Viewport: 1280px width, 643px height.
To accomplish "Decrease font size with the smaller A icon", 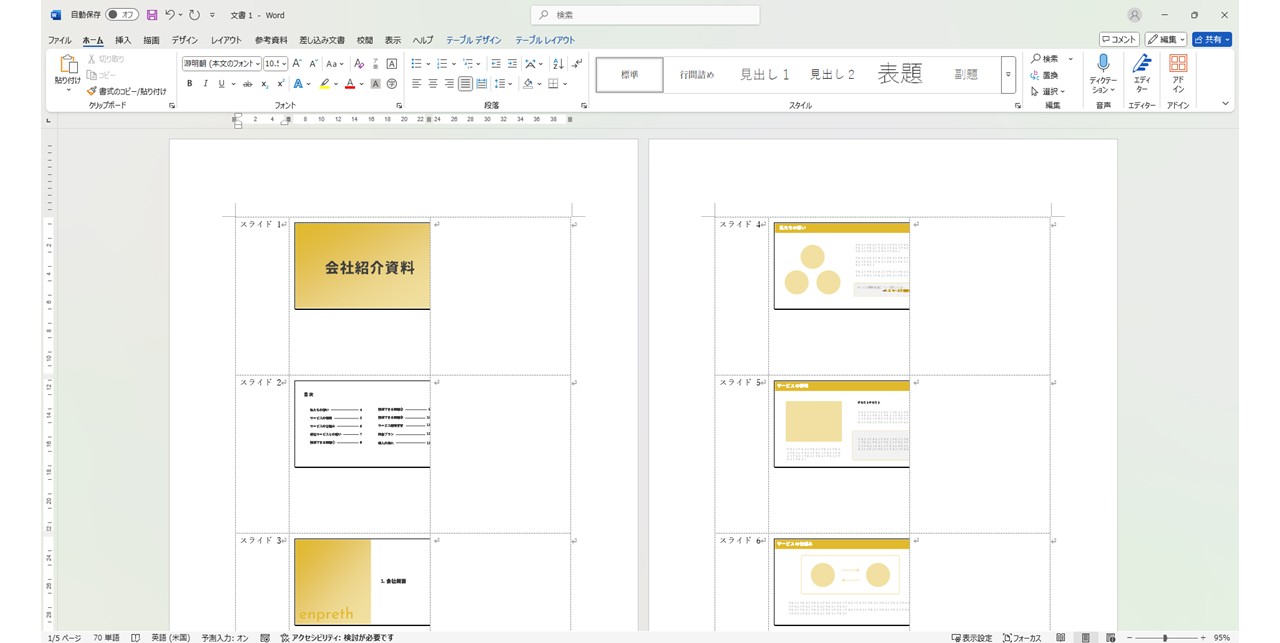I will point(311,63).
